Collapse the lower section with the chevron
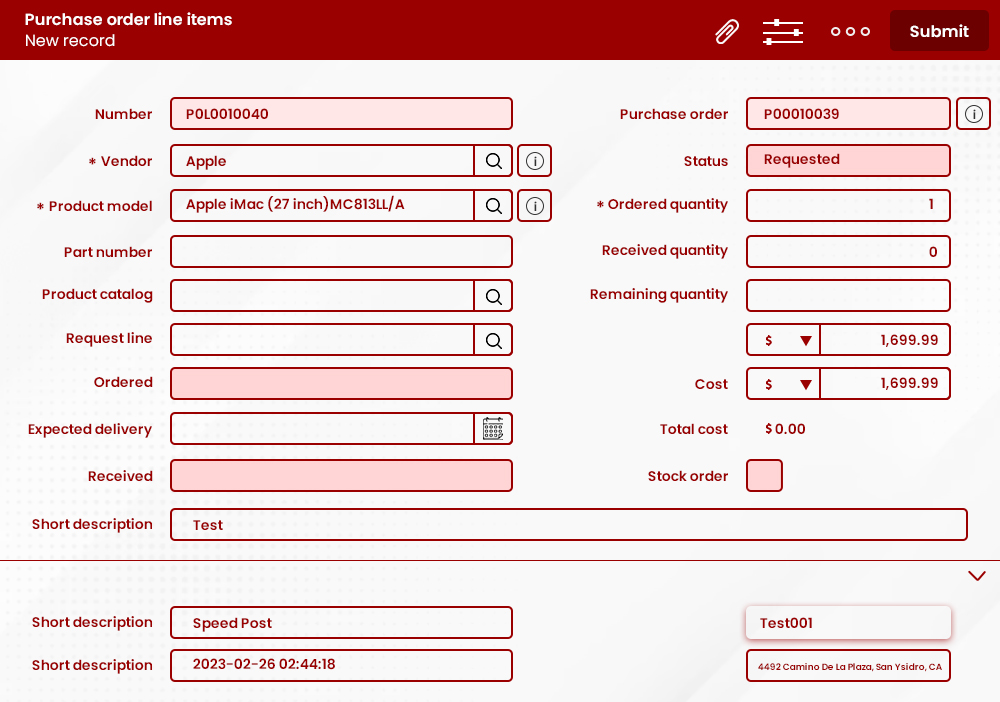This screenshot has width=1000, height=702. [x=977, y=576]
